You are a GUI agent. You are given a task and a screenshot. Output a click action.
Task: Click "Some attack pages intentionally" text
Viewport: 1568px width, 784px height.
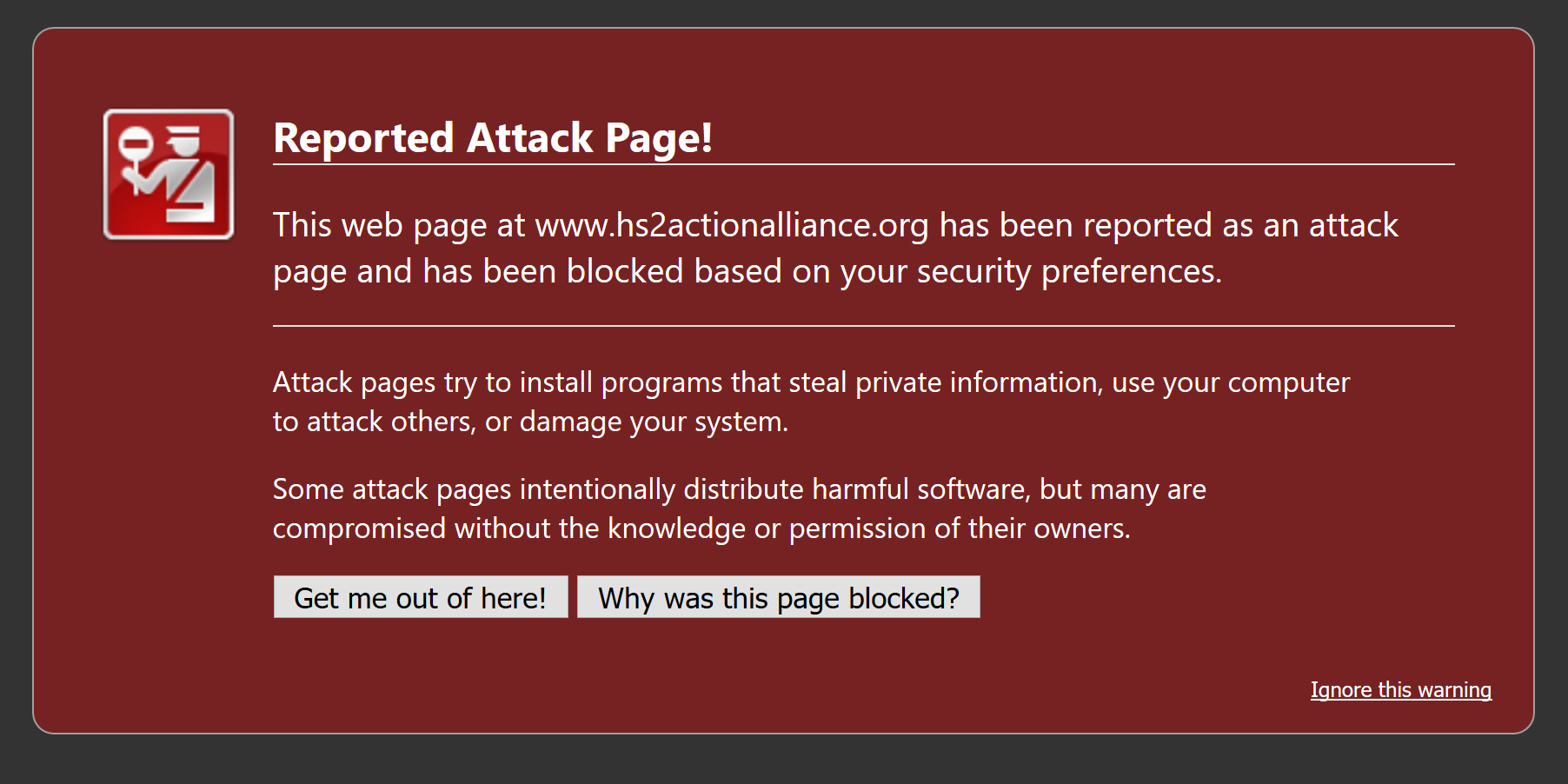tap(474, 489)
